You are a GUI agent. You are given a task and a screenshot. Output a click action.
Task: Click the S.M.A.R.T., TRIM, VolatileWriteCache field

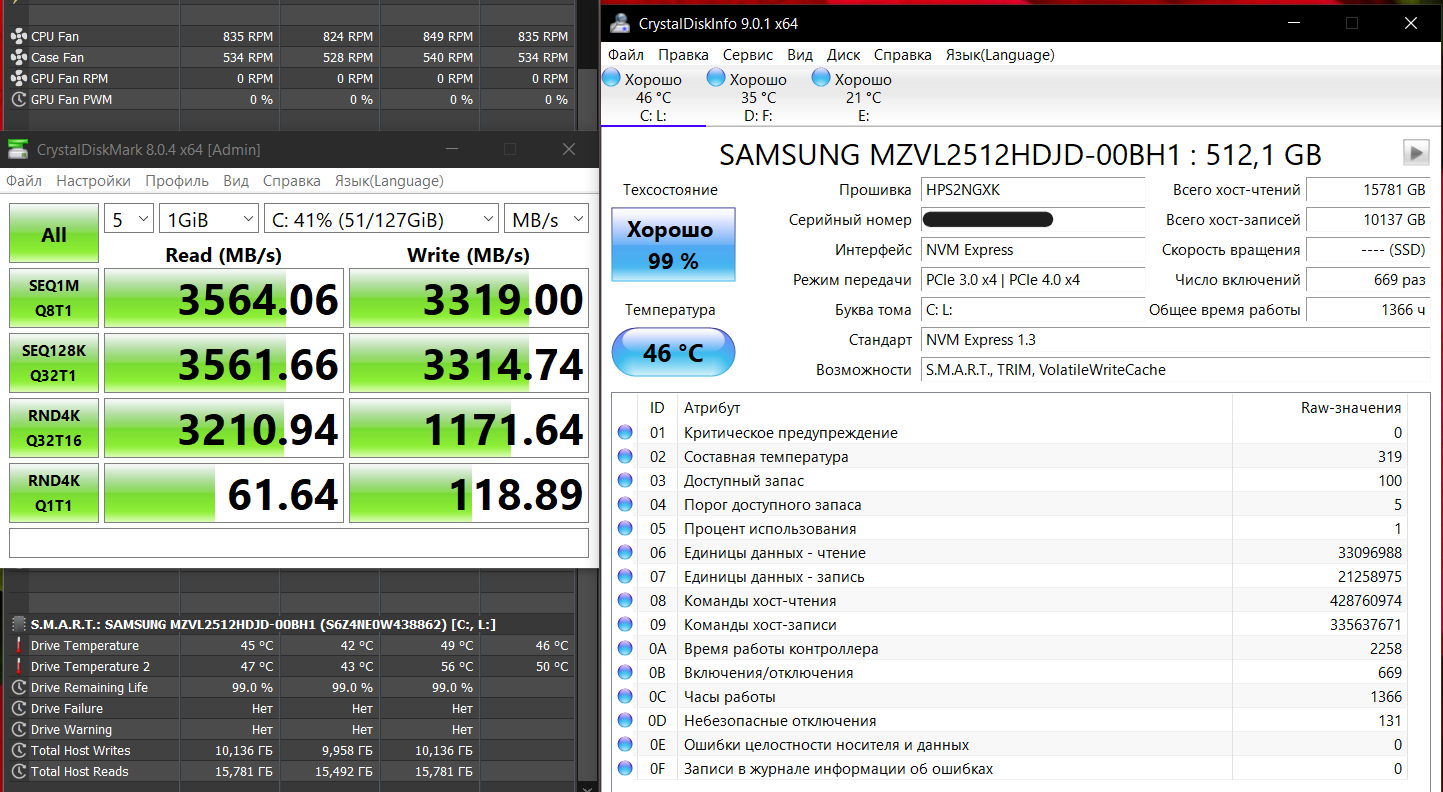(1174, 370)
